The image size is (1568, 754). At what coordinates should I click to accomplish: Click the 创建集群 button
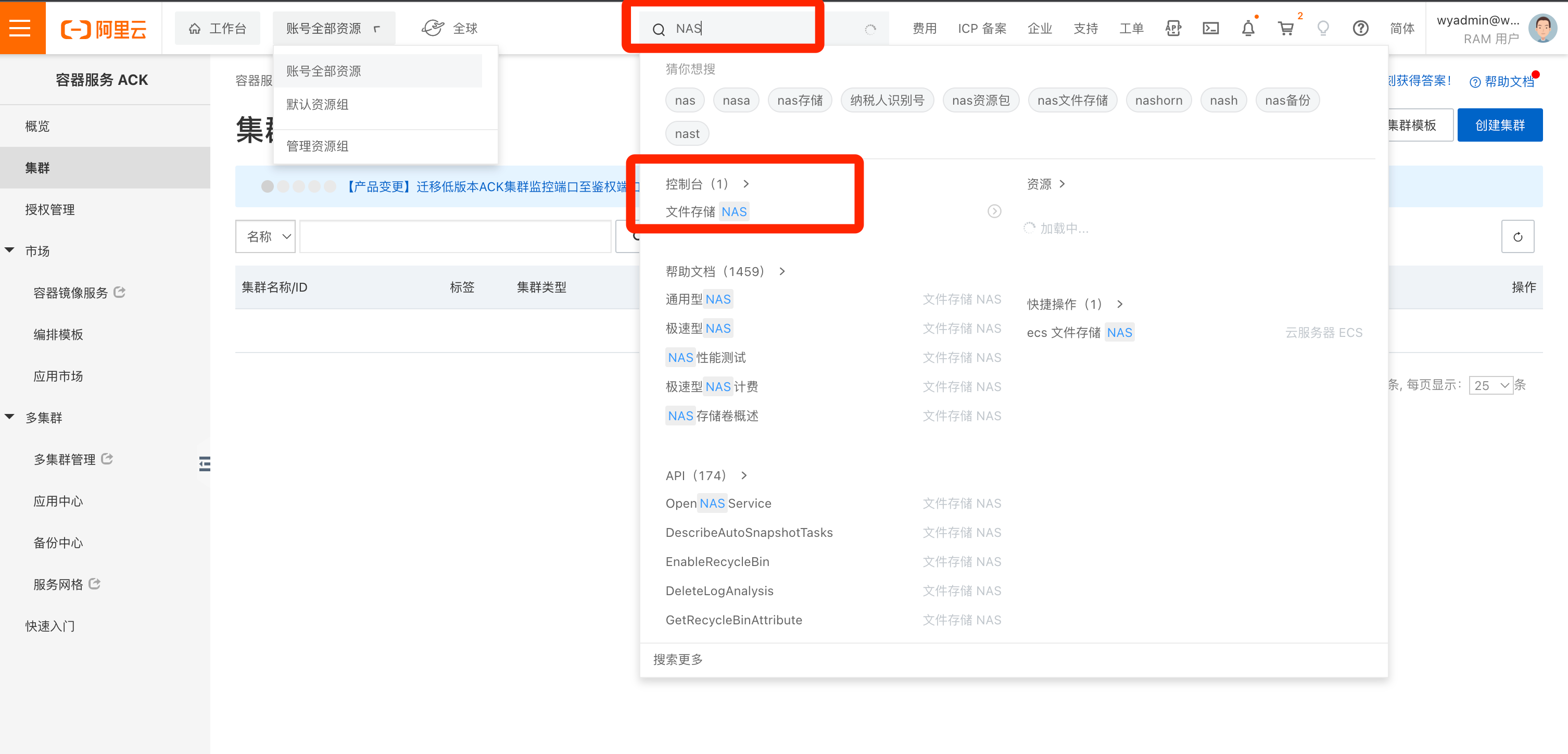click(1499, 125)
